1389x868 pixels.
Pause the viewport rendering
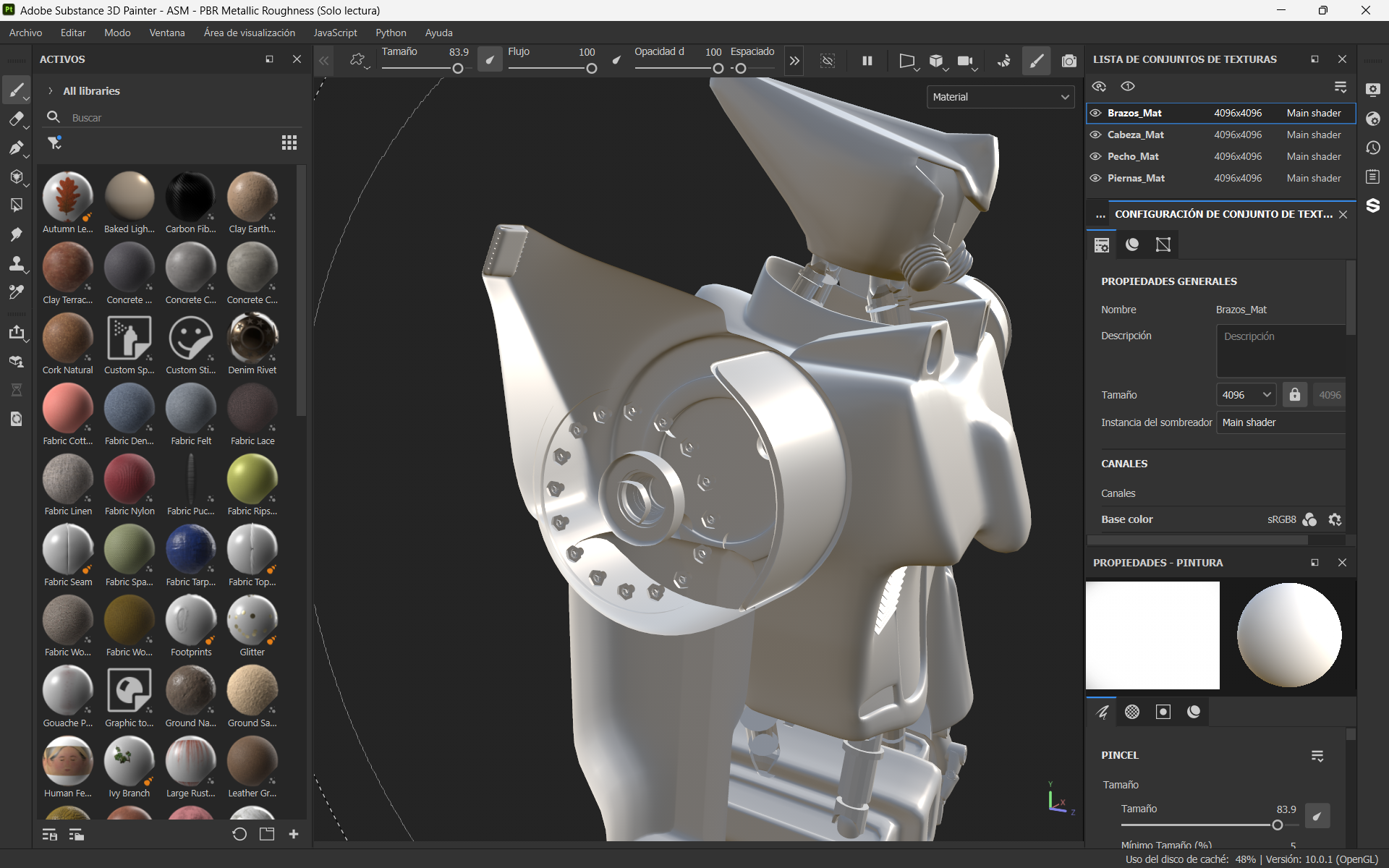click(867, 61)
